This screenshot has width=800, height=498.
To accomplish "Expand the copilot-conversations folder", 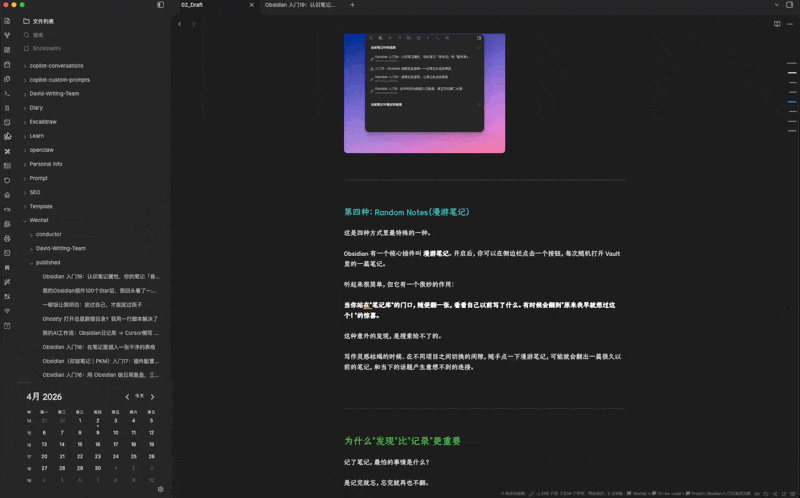I will pos(56,66).
